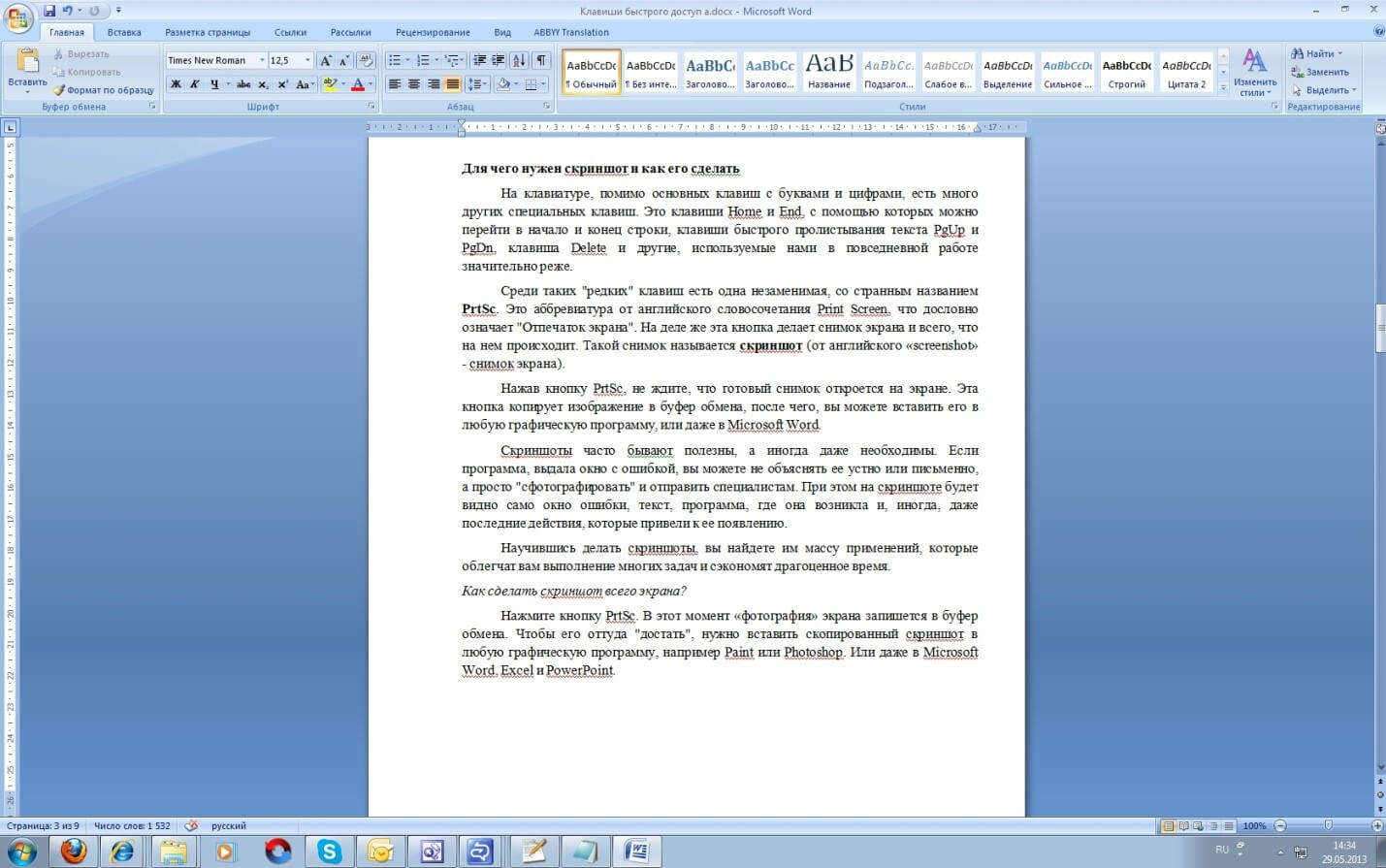Switch to the Вставка tab

124,32
